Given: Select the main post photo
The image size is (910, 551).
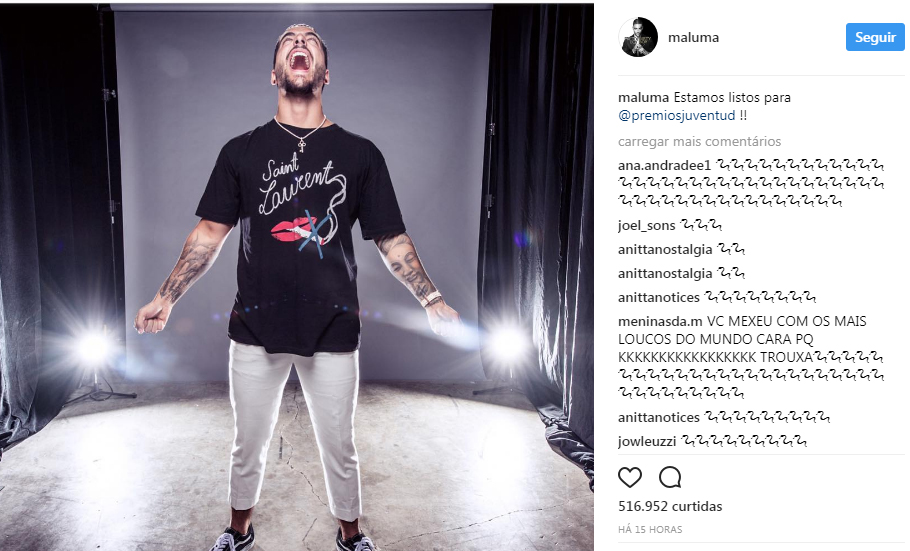Looking at the screenshot, I should pyautogui.click(x=297, y=277).
